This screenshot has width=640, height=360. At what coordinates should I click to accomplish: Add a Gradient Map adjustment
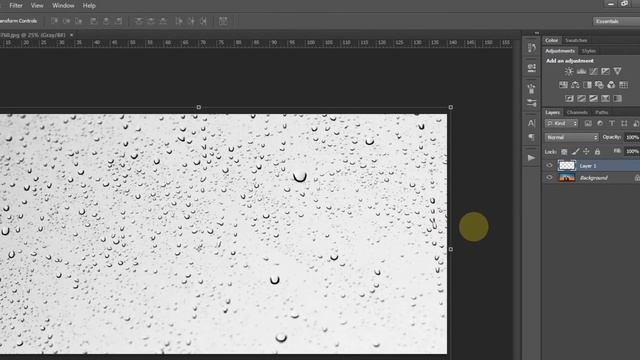[x=617, y=98]
